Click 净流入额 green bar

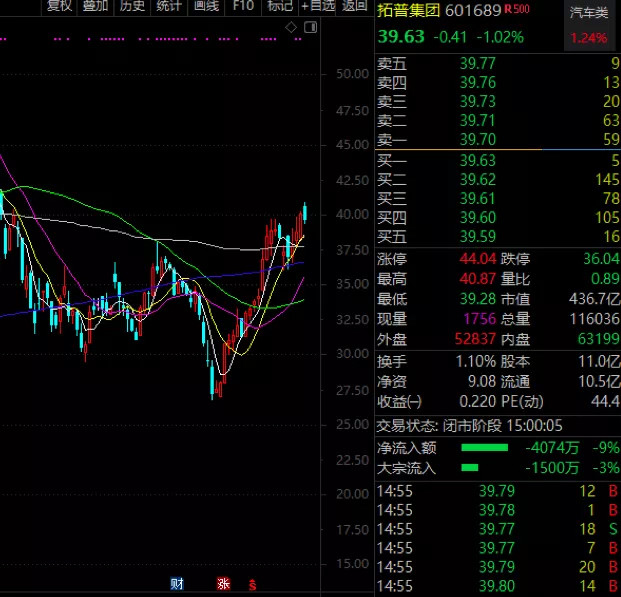(x=484, y=448)
